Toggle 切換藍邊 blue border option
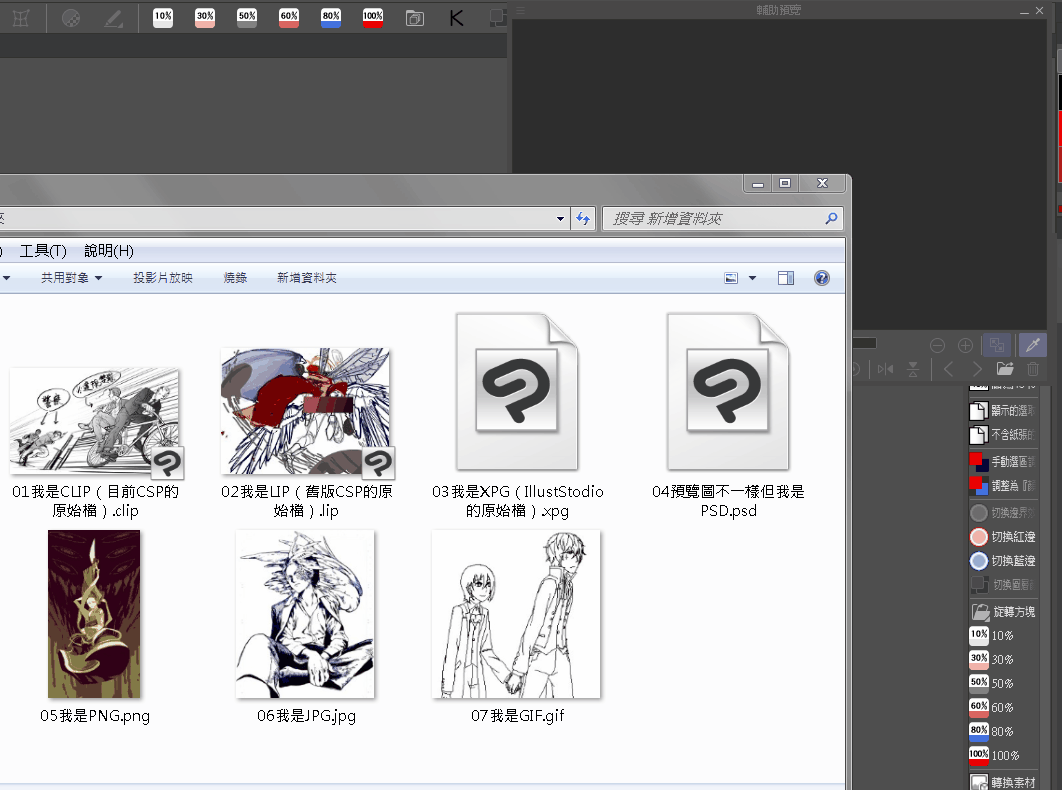Viewport: 1062px width, 790px height. pos(1002,561)
